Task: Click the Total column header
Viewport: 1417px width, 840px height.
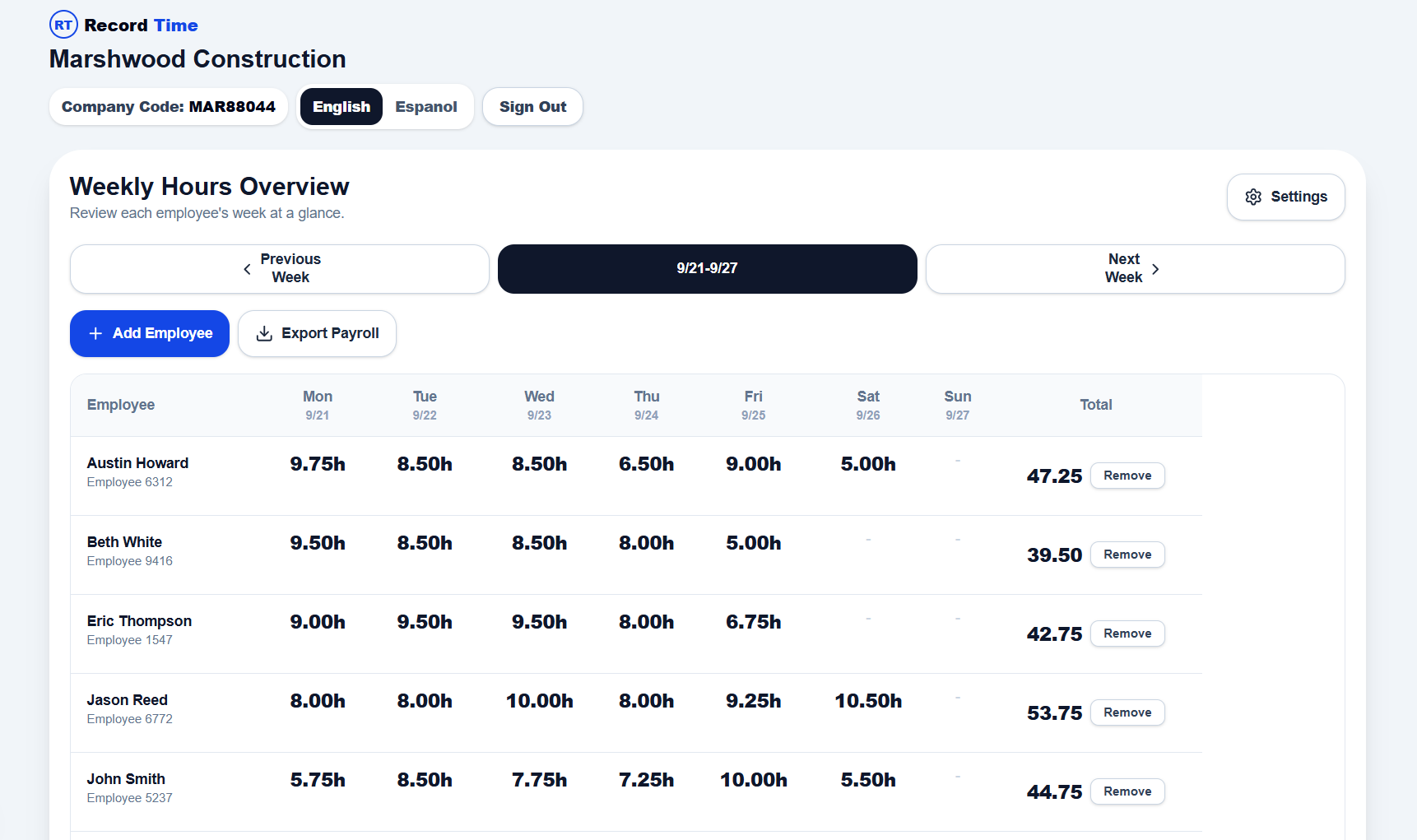Action: pos(1096,405)
